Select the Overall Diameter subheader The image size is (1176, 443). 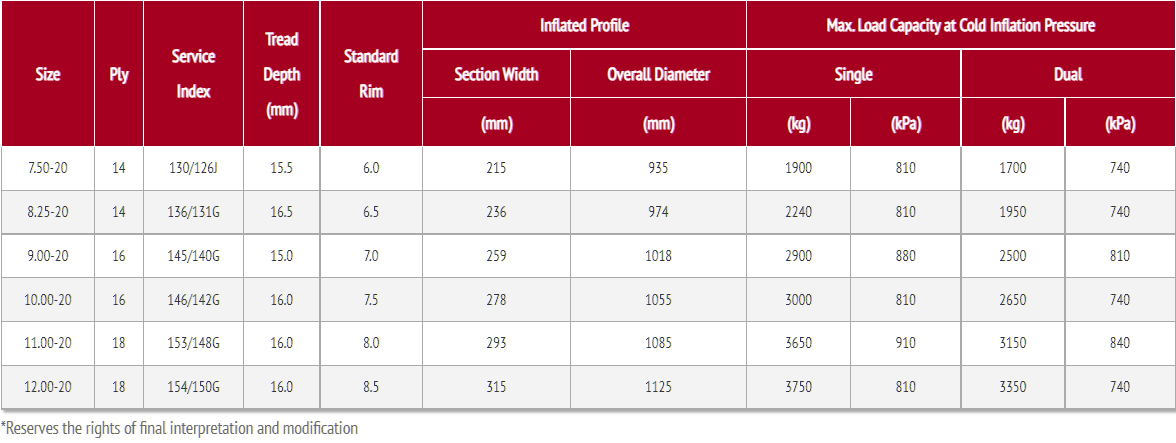click(x=658, y=74)
